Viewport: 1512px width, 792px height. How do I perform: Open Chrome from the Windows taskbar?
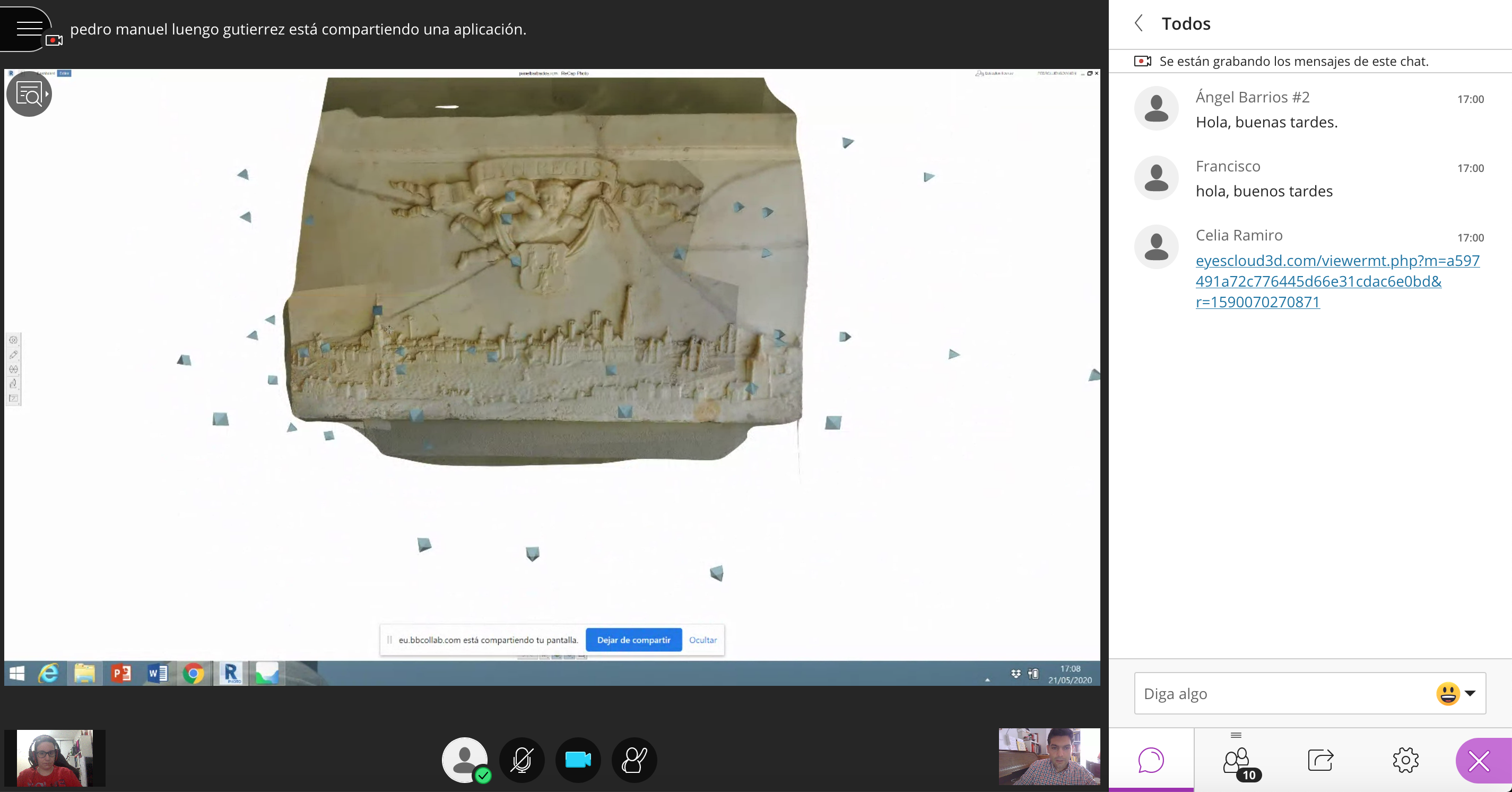[x=193, y=674]
